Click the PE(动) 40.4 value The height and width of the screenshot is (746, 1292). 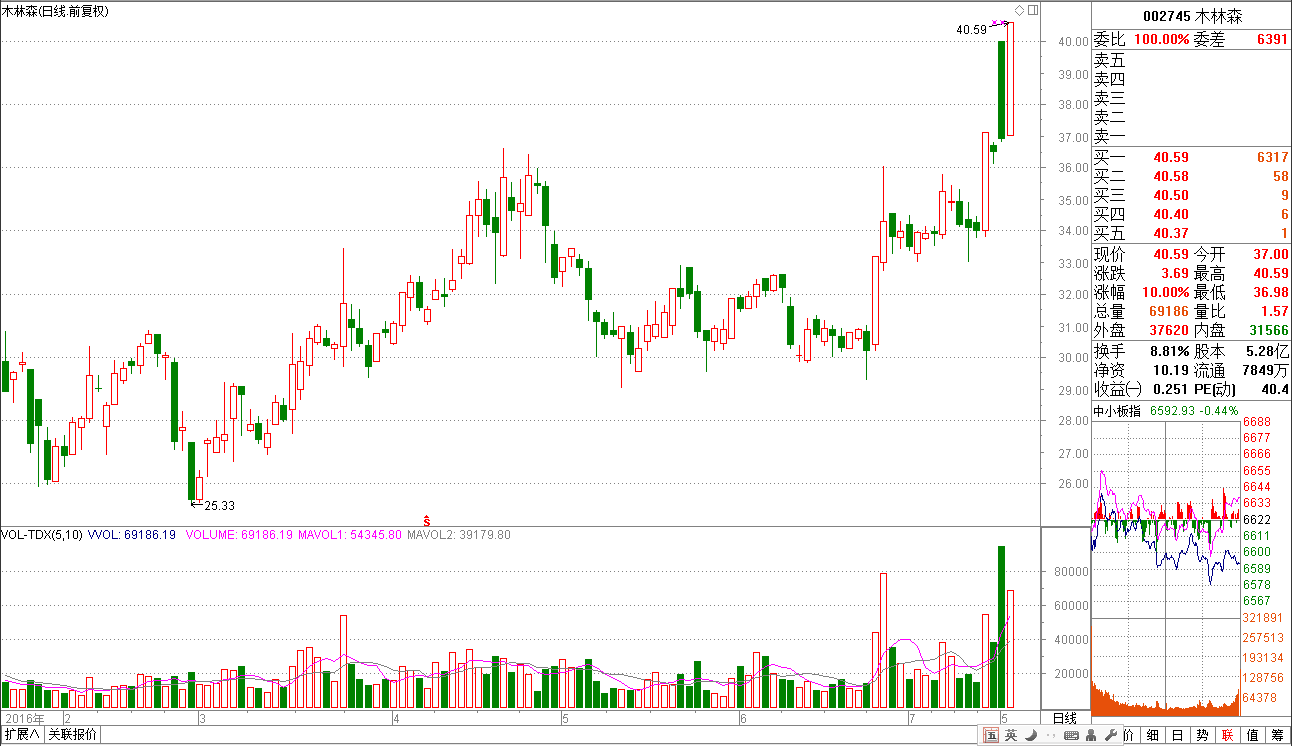[1276, 389]
